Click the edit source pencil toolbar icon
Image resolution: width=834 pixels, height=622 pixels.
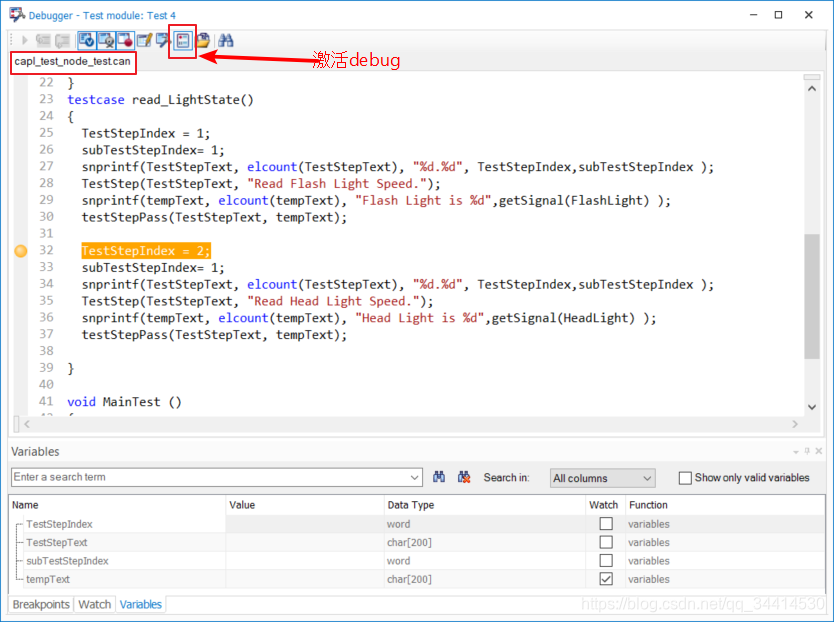[144, 40]
